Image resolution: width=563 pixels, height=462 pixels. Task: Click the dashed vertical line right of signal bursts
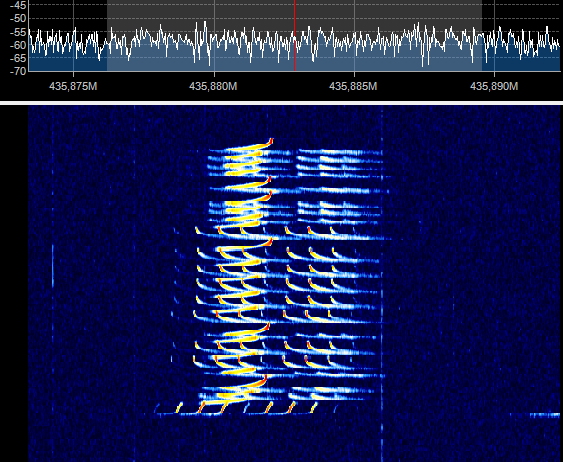382,284
